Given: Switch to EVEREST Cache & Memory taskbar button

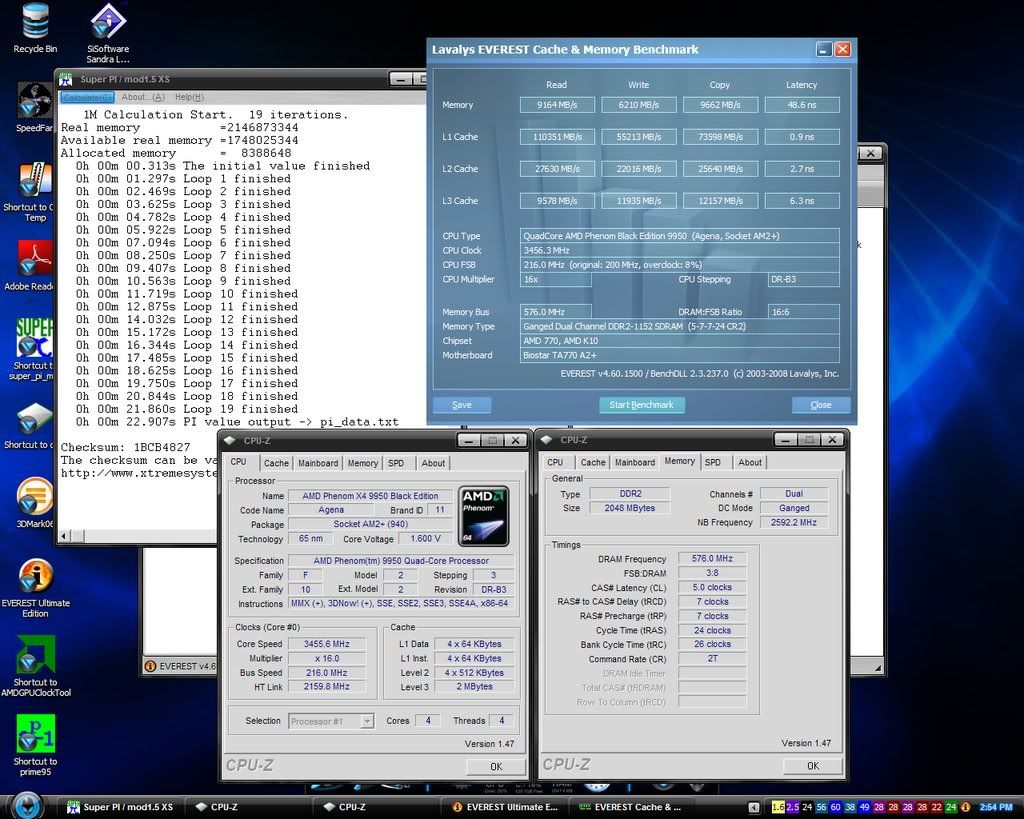Looking at the screenshot, I should (632, 807).
